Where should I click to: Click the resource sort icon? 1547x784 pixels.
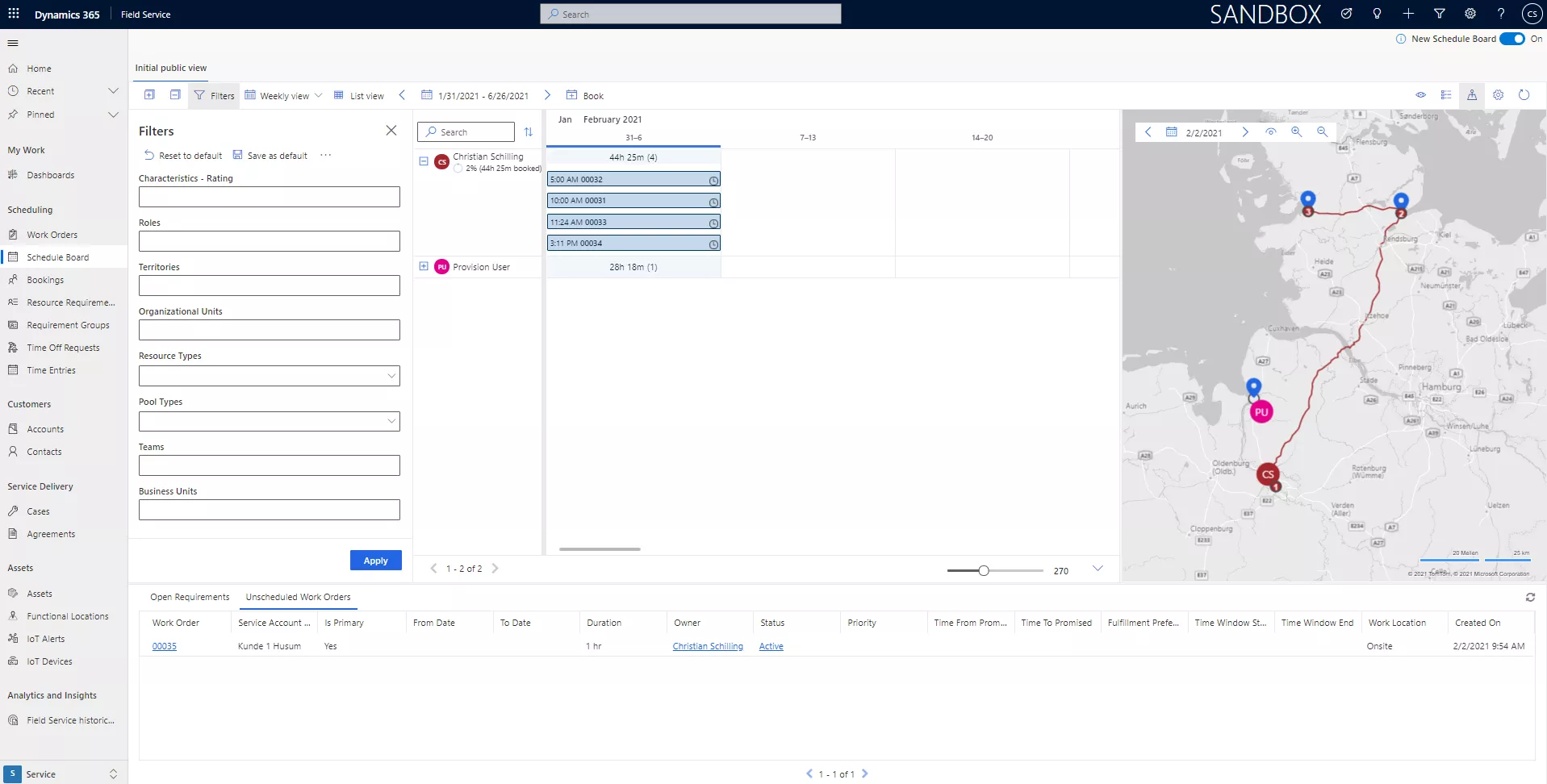click(x=528, y=132)
